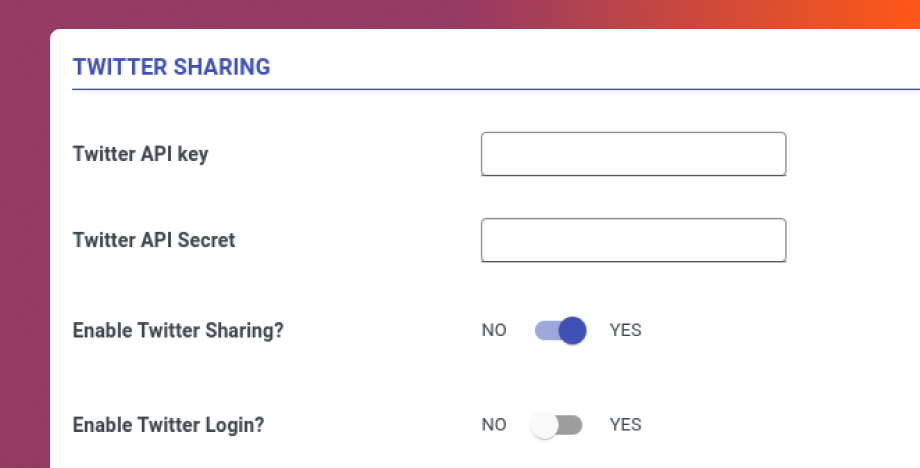Screen dimensions: 920x468
Task: Click NO beside the Twitter Sharing toggle
Action: tap(494, 330)
